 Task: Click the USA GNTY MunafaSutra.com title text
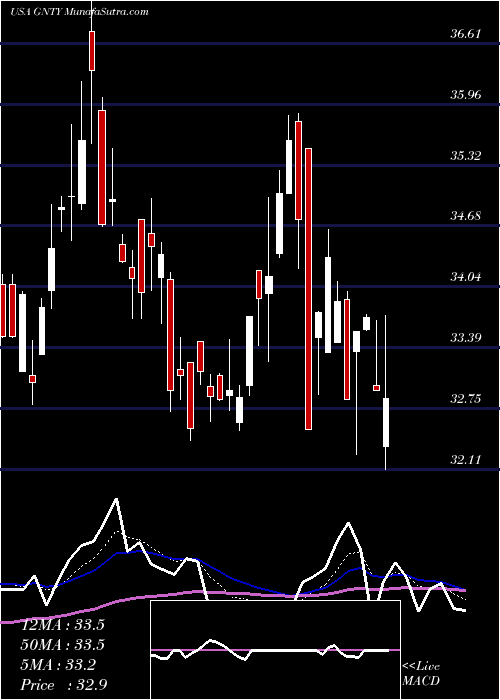click(79, 12)
